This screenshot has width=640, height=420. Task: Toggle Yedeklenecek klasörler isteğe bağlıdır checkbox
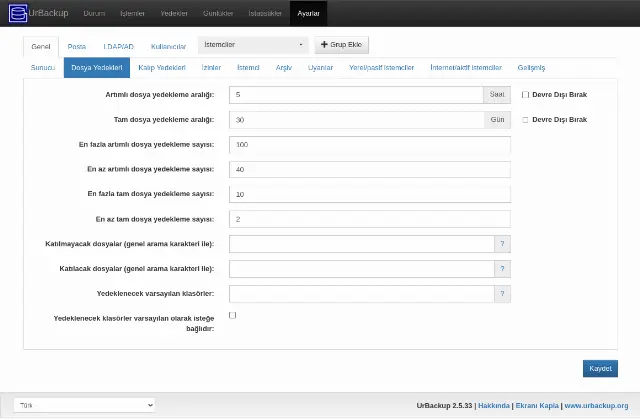click(233, 315)
